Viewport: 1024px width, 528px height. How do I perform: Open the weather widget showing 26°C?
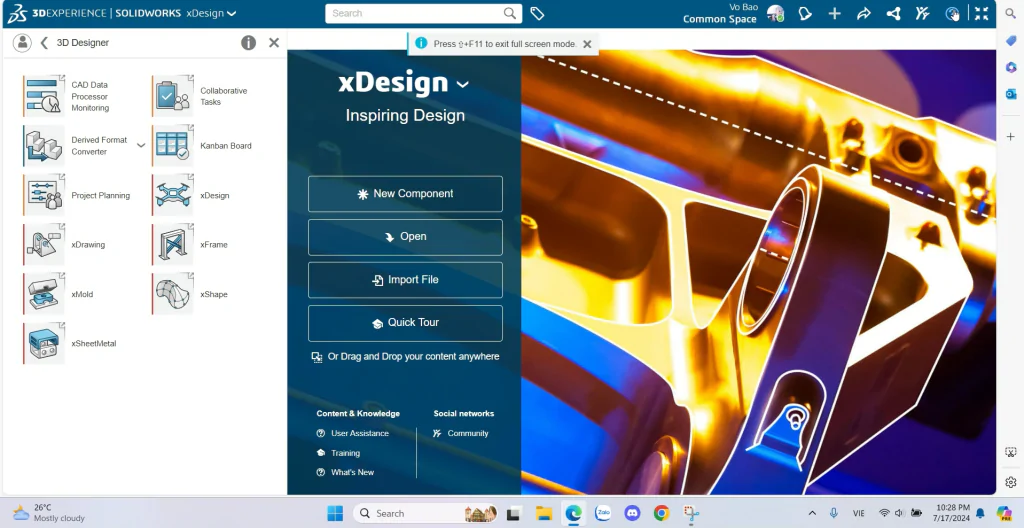[49, 513]
